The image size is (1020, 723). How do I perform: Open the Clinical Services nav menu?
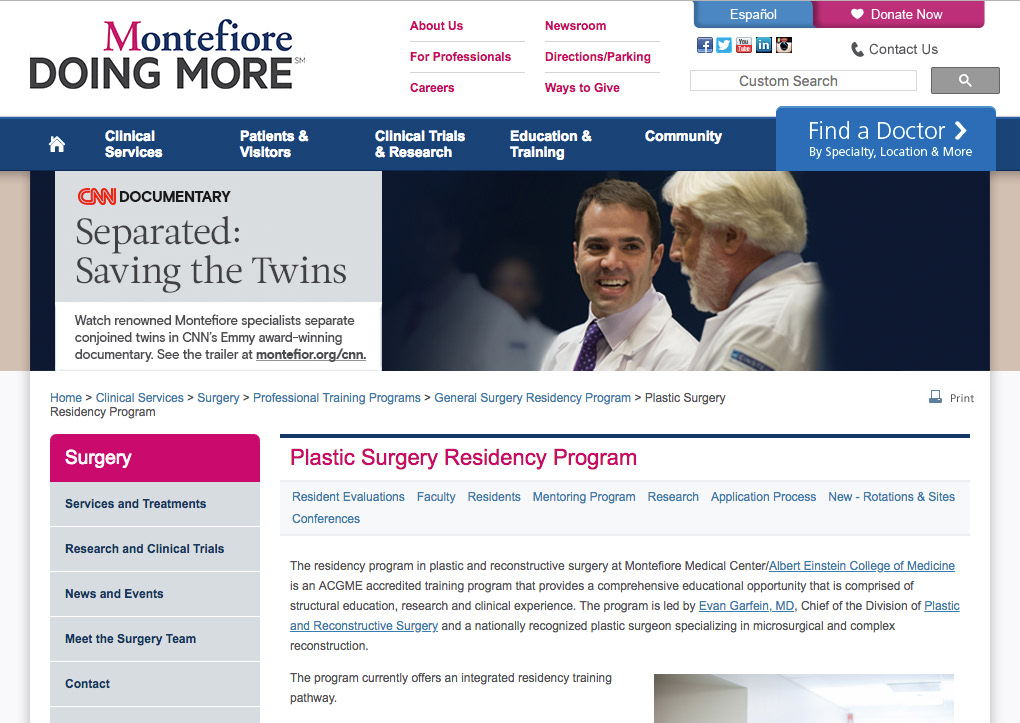[x=133, y=144]
